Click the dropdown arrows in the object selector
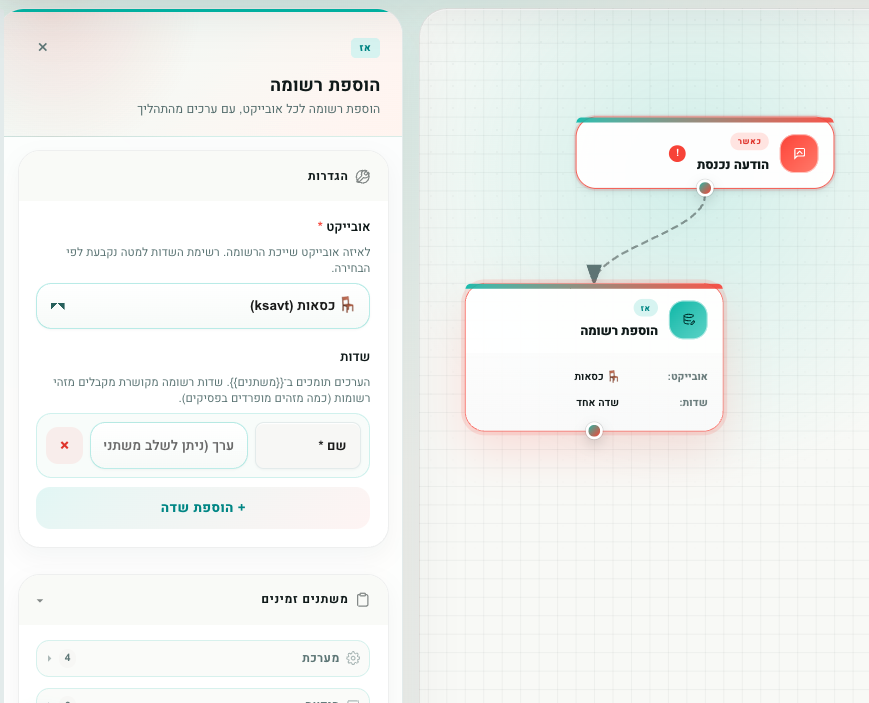This screenshot has height=703, width=869. pos(58,306)
